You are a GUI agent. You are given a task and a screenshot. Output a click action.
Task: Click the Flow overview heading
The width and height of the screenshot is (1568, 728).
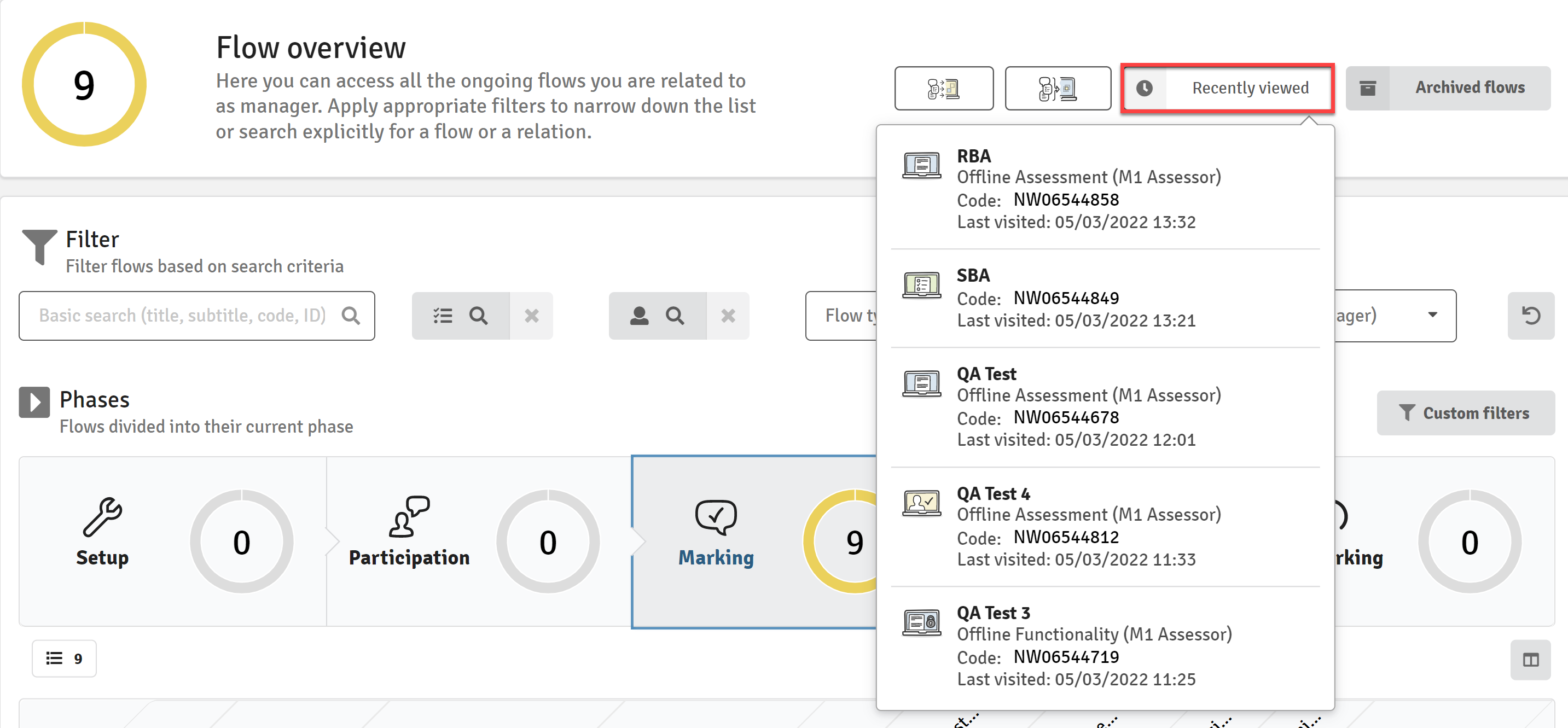(310, 48)
